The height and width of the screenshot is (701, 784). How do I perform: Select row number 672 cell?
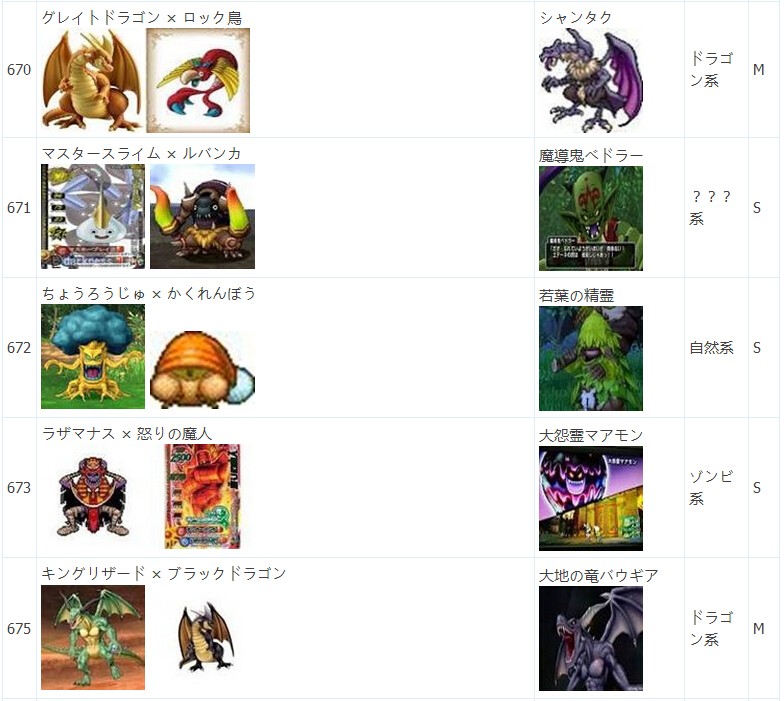pos(19,348)
